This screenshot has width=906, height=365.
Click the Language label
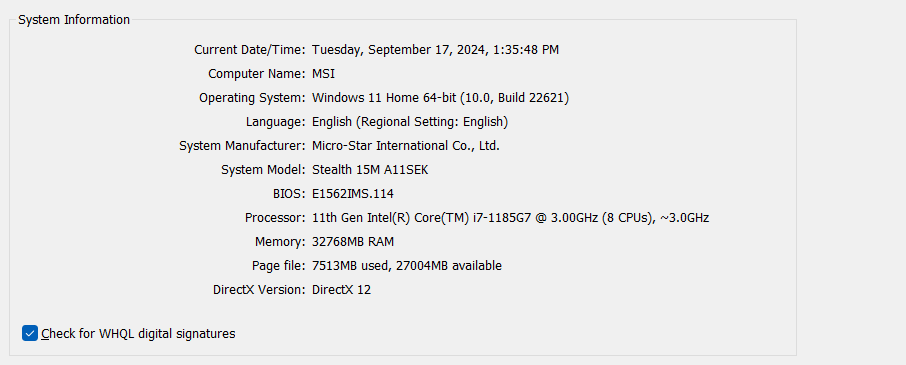point(276,122)
